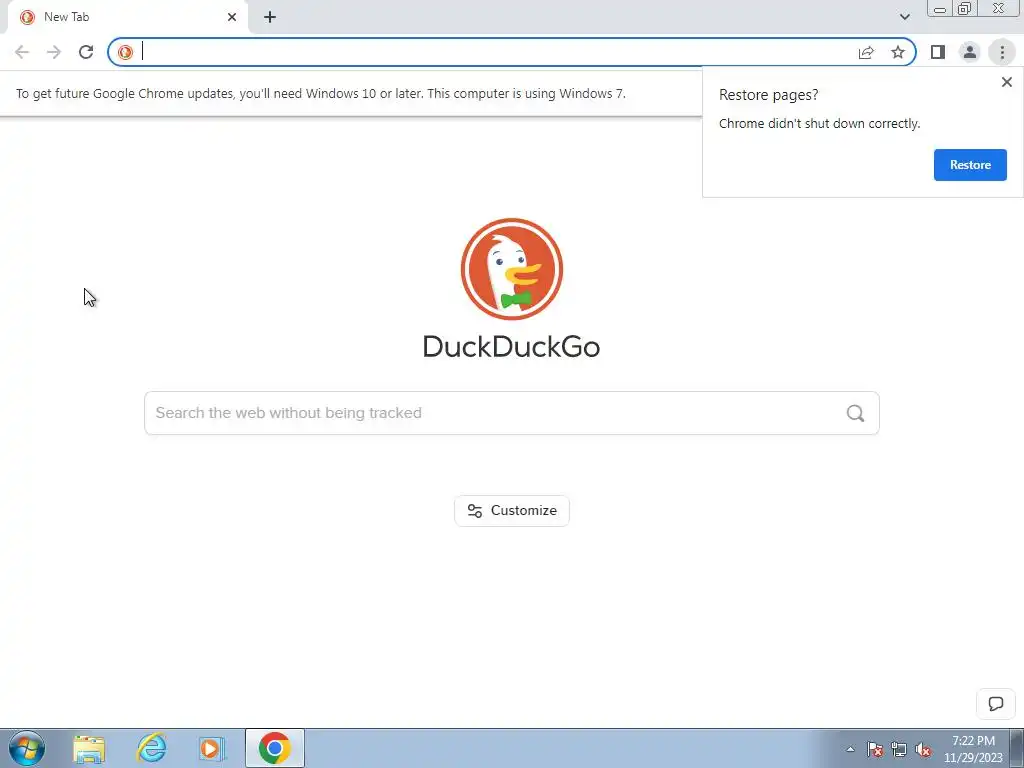Viewport: 1024px width, 768px height.
Task: Dismiss the Restore pages popup
Action: click(1006, 82)
